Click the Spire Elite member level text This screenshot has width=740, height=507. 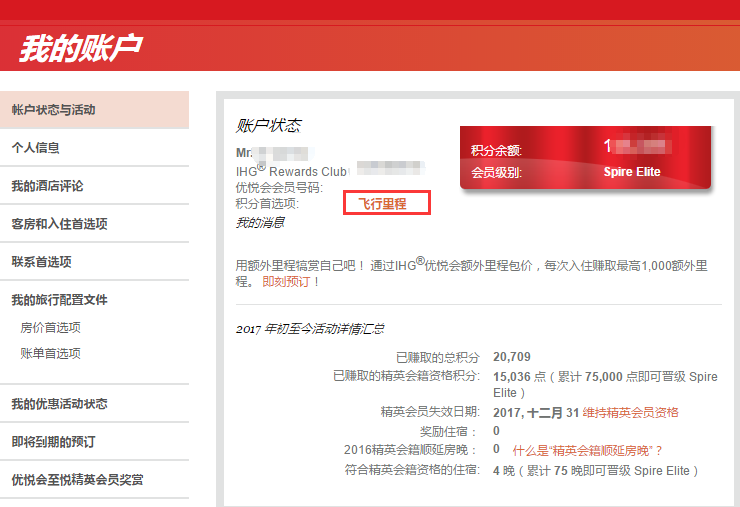[632, 172]
